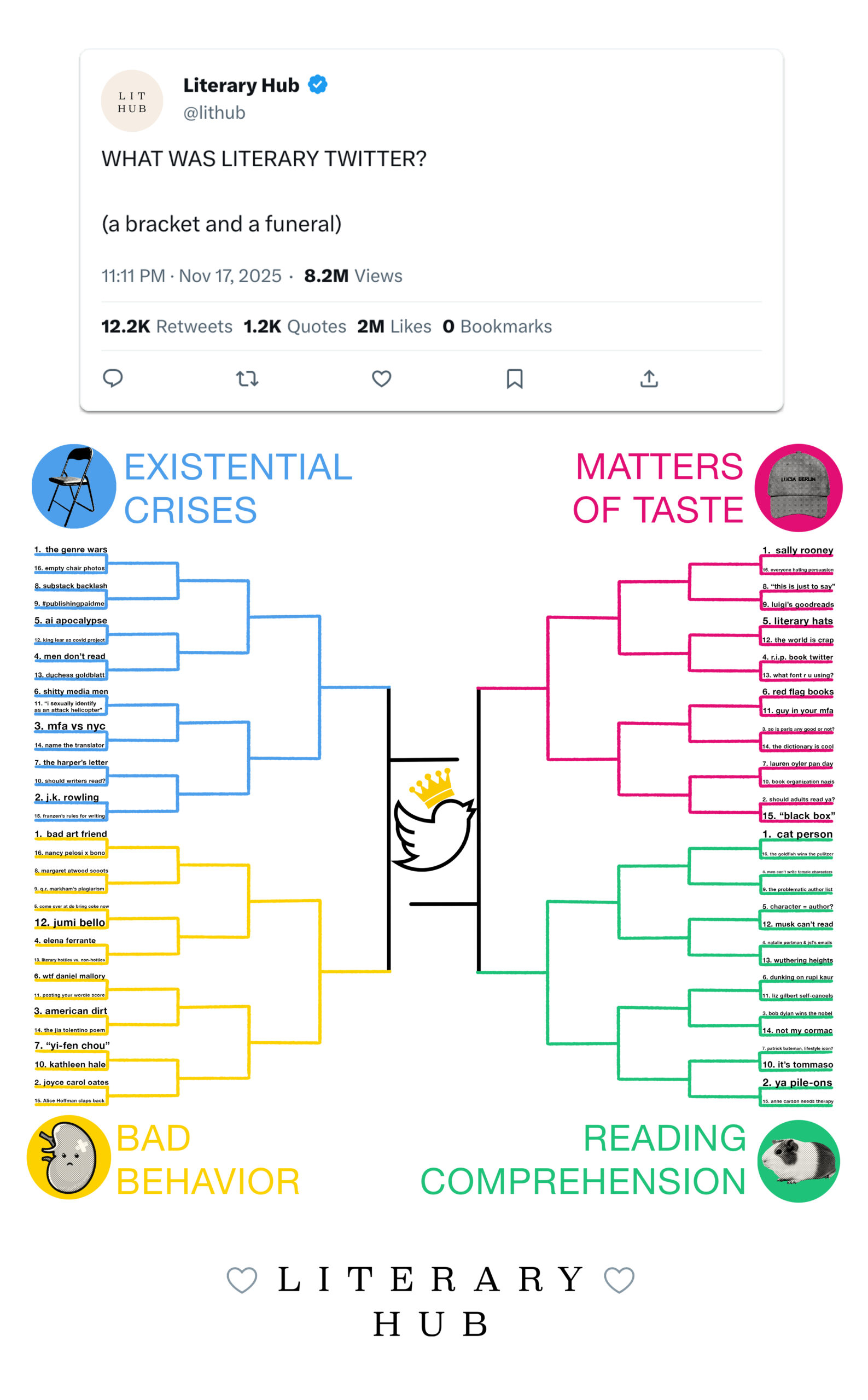868x1400 pixels.
Task: Click the Literary Hub account name
Action: [x=241, y=85]
